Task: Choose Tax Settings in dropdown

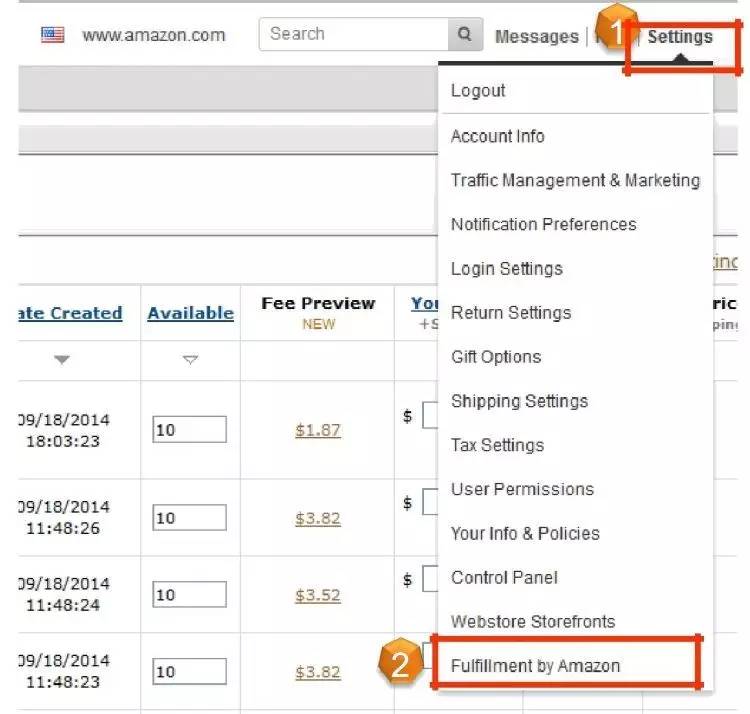Action: [497, 445]
